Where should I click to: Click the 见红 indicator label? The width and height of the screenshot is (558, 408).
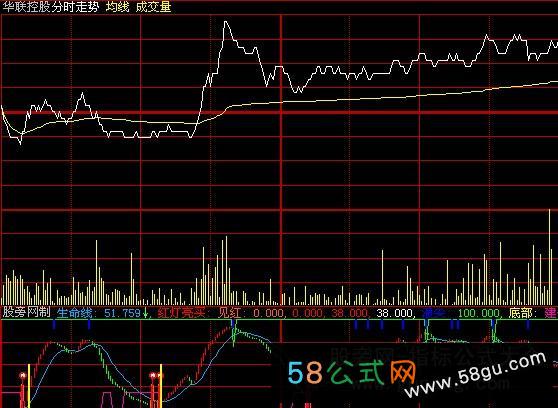pos(230,313)
